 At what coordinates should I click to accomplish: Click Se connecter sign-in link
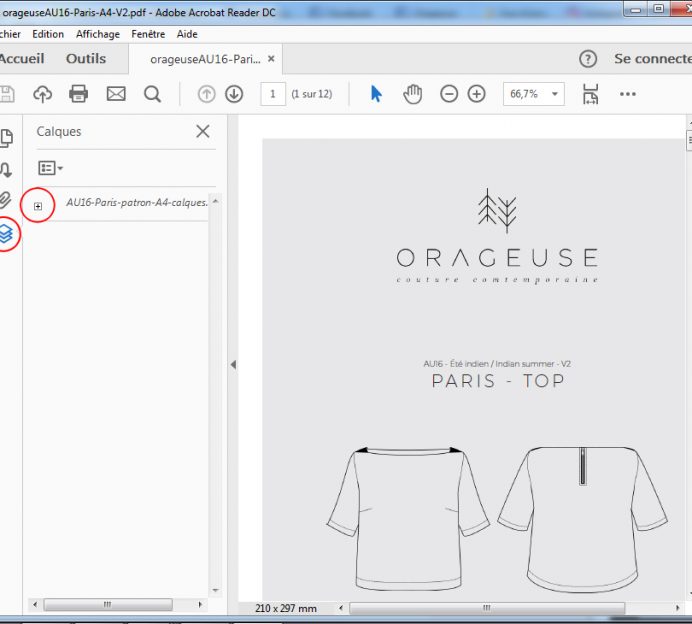tap(653, 59)
